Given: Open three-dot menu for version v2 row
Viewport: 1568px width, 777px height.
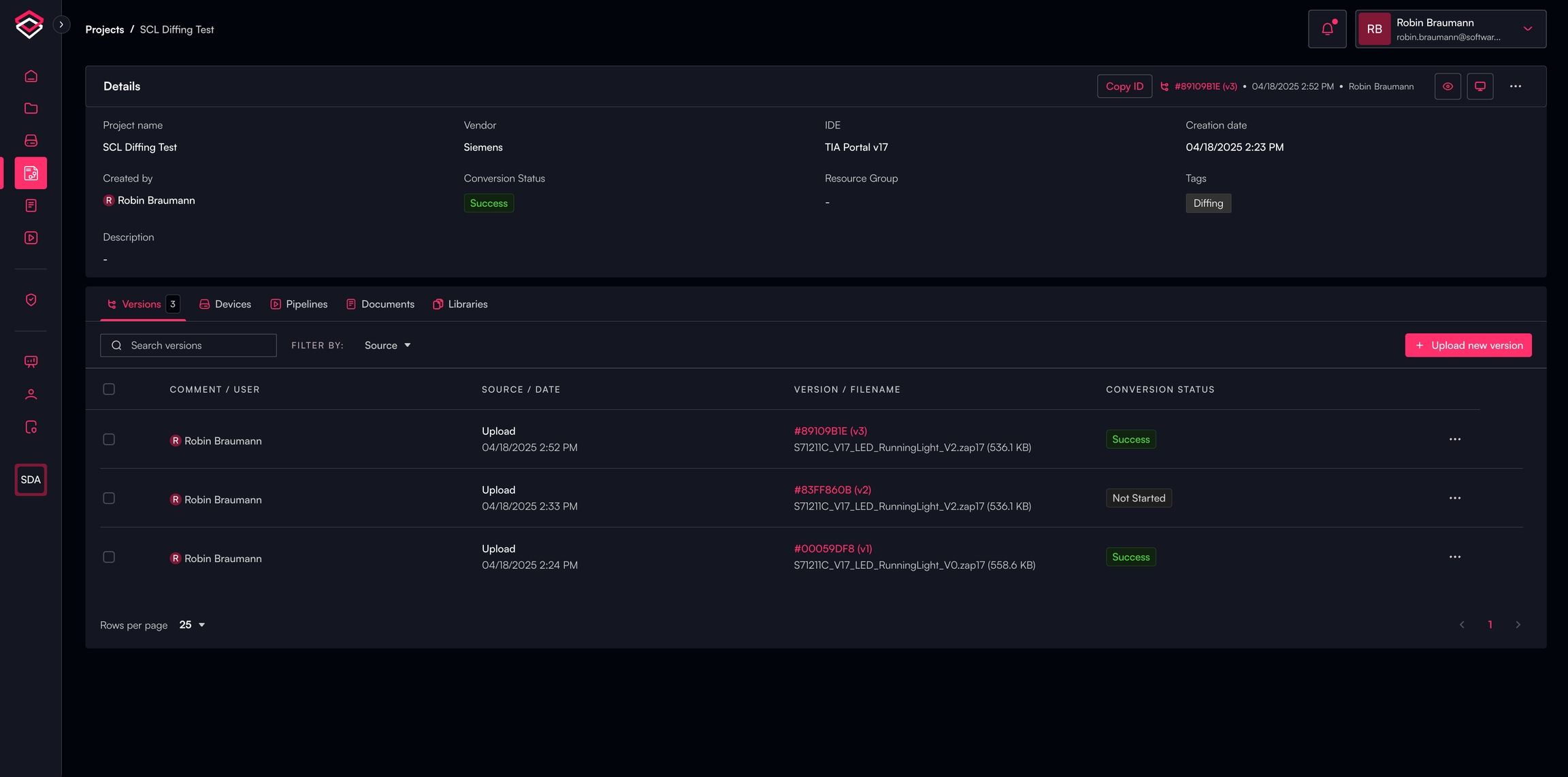Looking at the screenshot, I should point(1454,498).
